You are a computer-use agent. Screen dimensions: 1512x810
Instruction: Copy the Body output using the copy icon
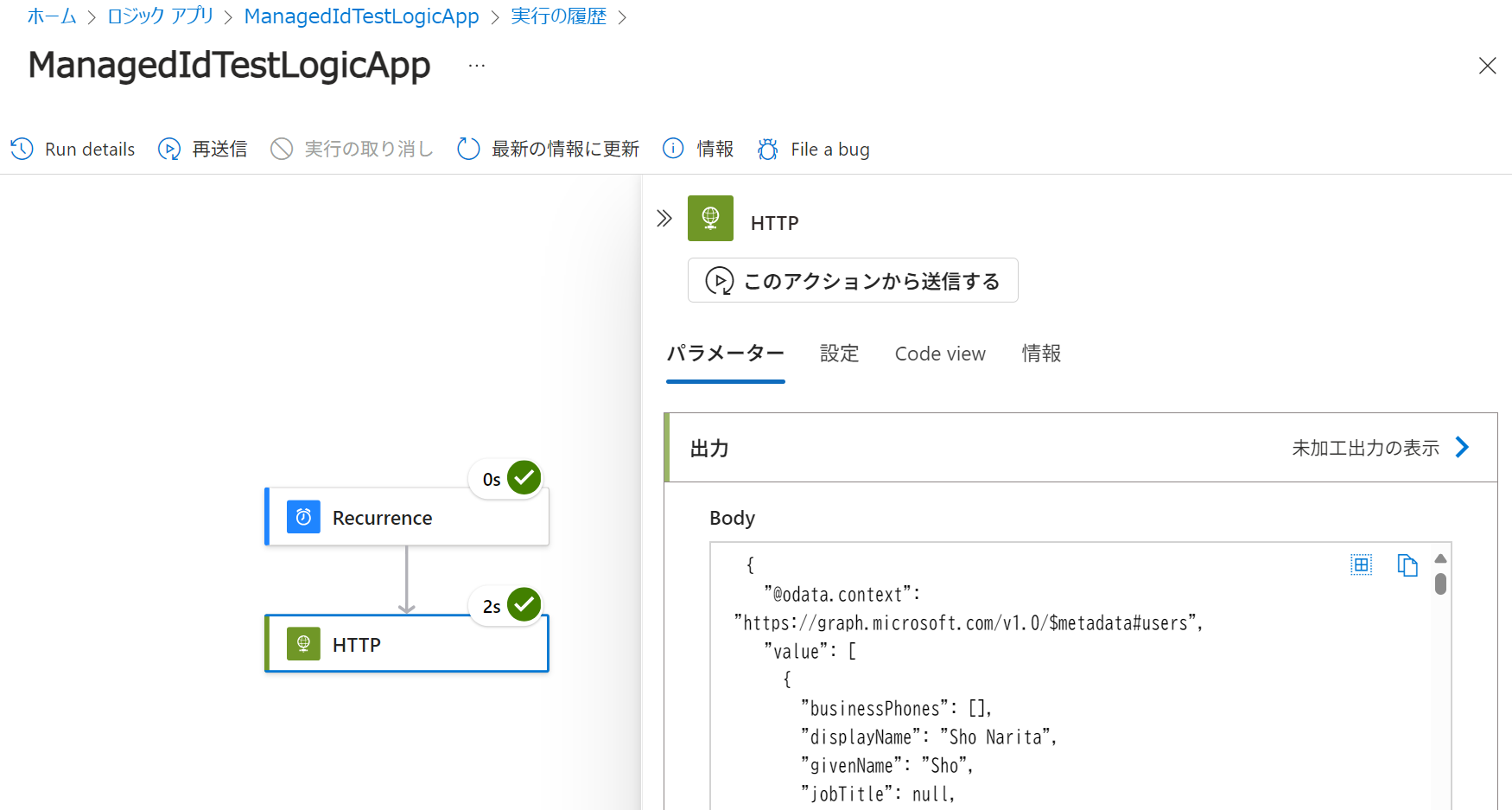[x=1407, y=564]
